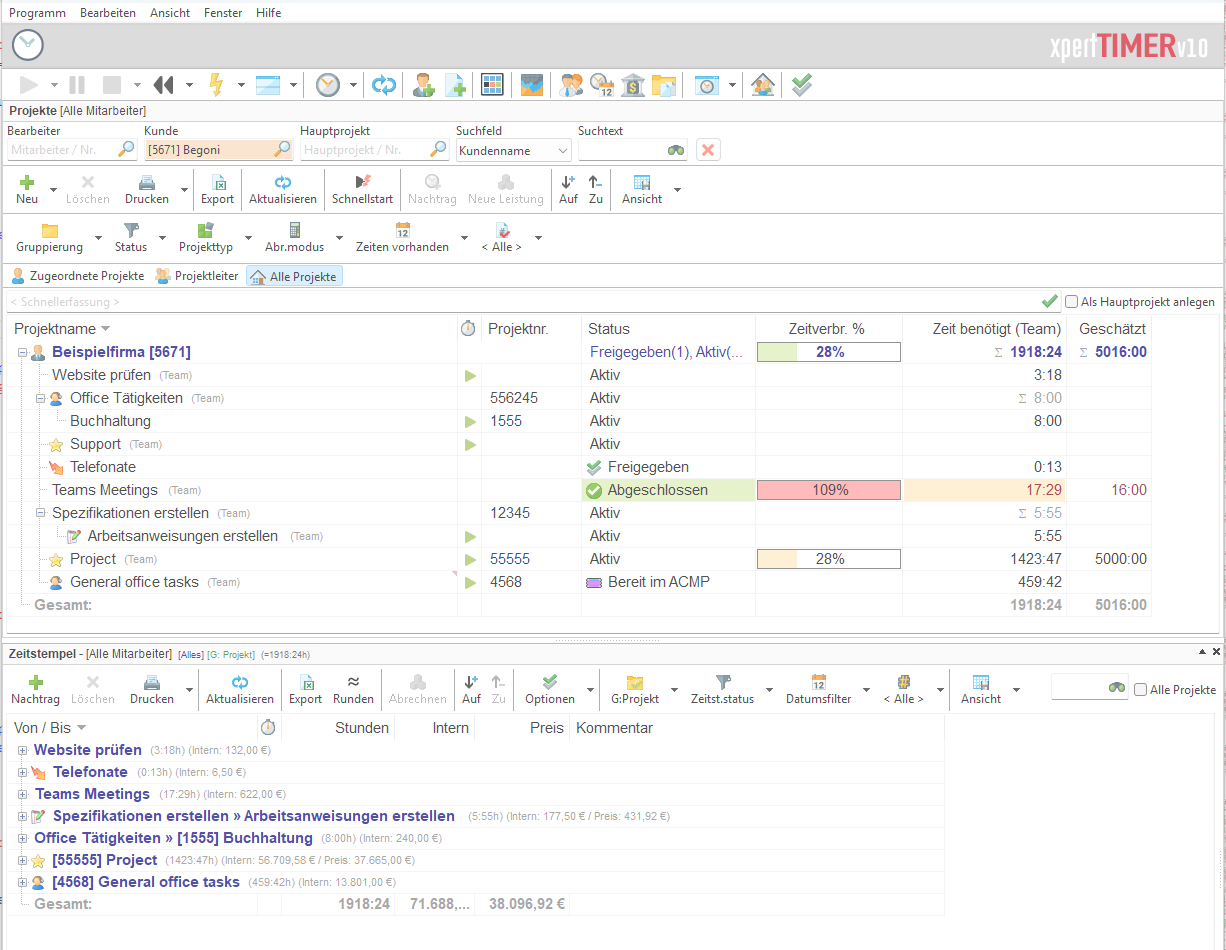The height and width of the screenshot is (950, 1226).
Task: Click the bank building toolbar icon
Action: pos(632,85)
